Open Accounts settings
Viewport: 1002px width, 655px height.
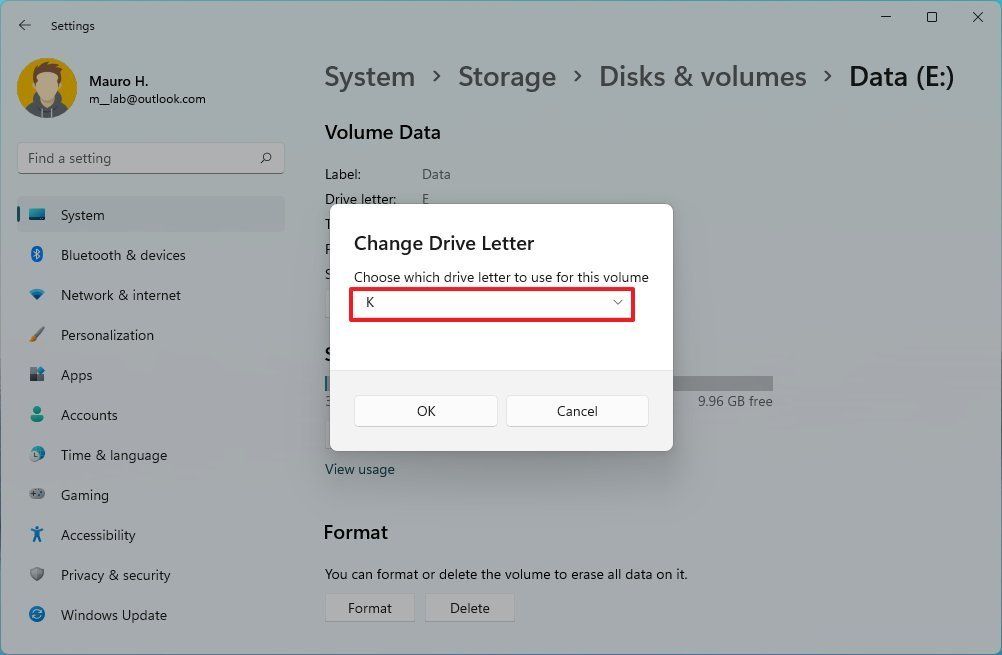coord(91,415)
